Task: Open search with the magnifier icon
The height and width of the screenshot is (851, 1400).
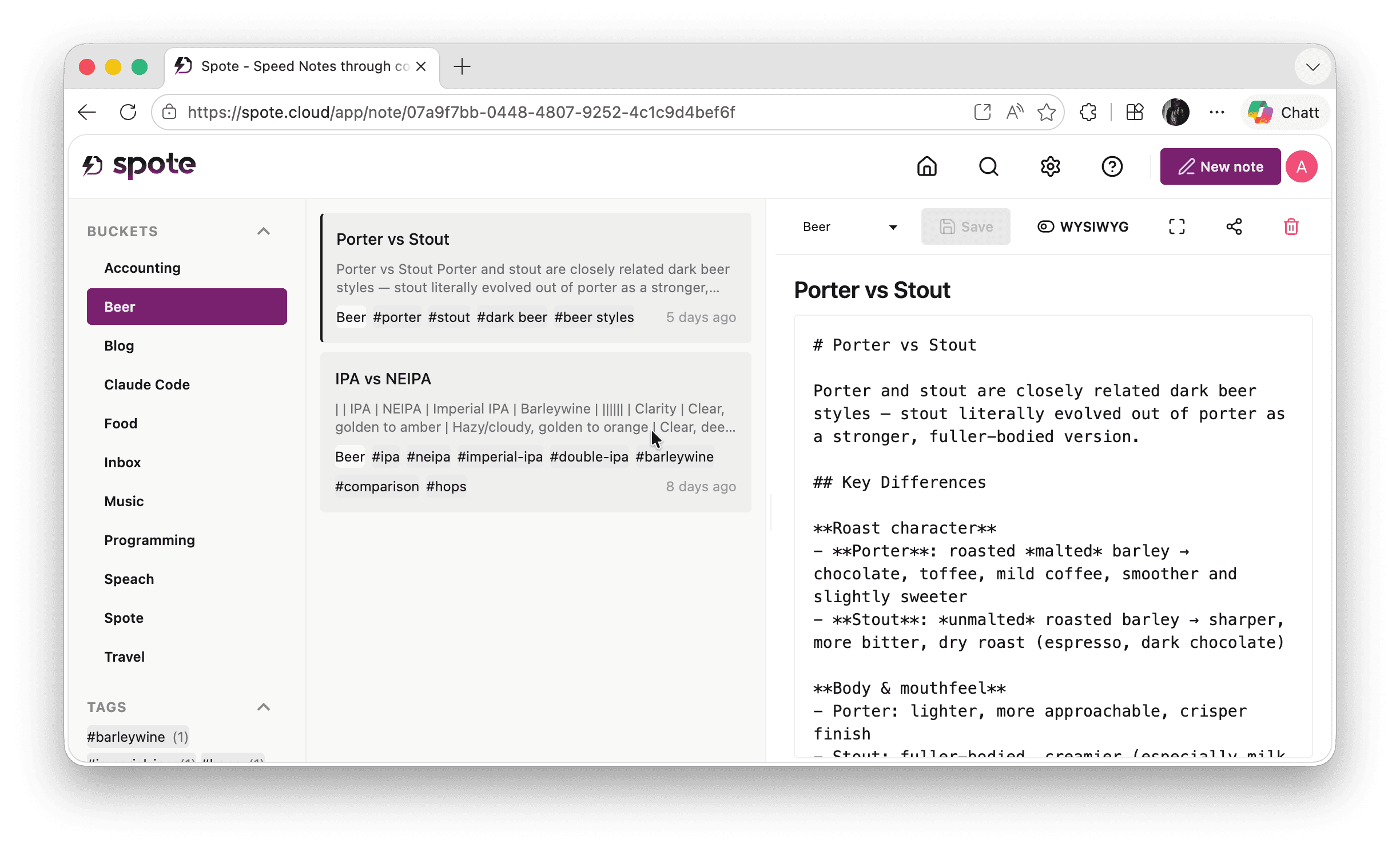Action: point(988,166)
